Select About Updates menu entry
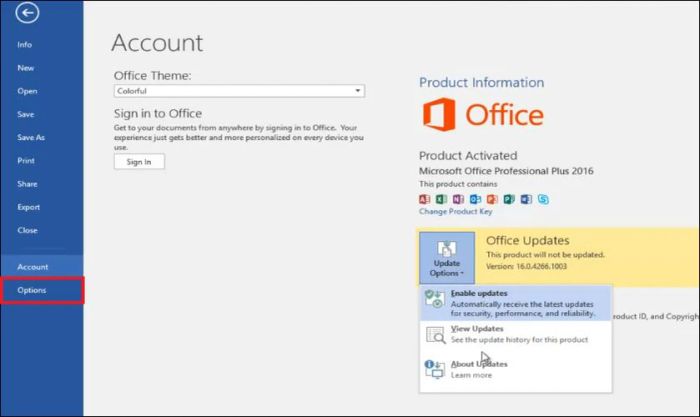The height and width of the screenshot is (417, 700). (x=516, y=369)
